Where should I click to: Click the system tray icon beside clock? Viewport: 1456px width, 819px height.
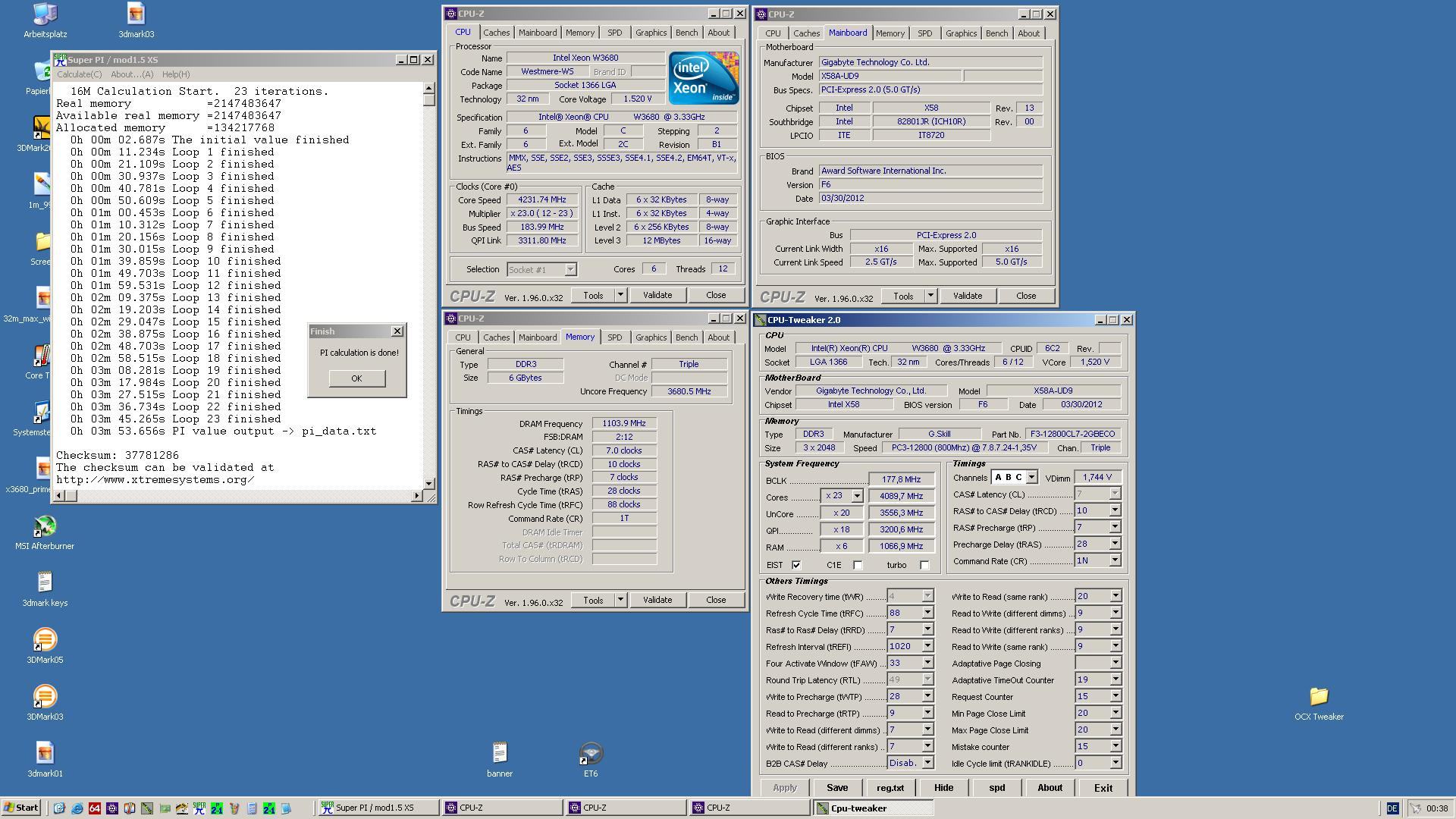tap(1415, 808)
